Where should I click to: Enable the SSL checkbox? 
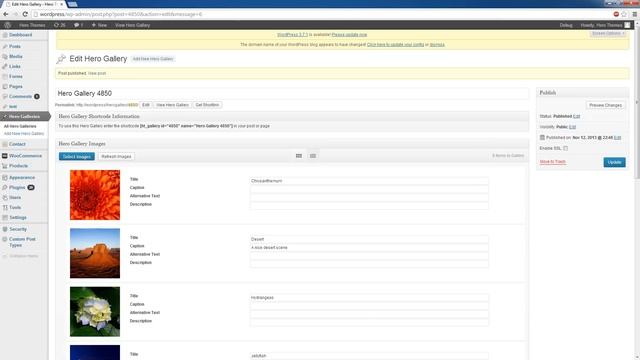(x=565, y=148)
